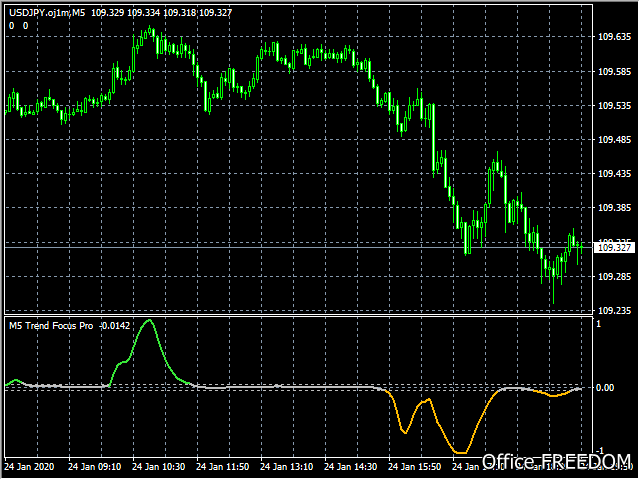
Task: Click the indicator value -0.0142
Action: (115, 326)
